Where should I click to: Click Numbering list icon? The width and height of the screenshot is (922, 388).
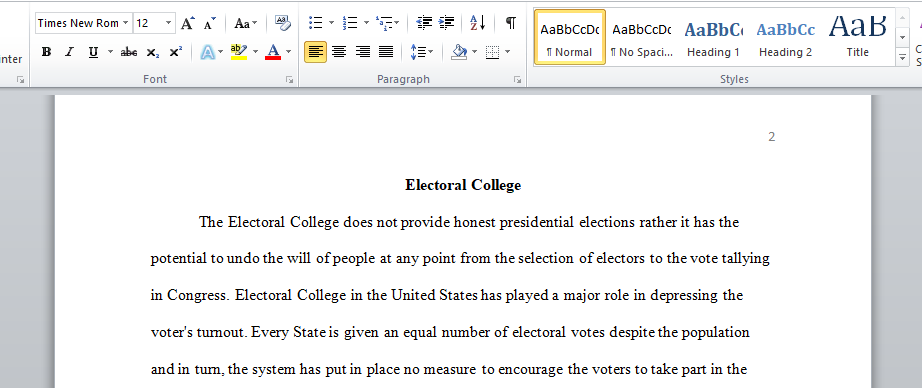(350, 23)
